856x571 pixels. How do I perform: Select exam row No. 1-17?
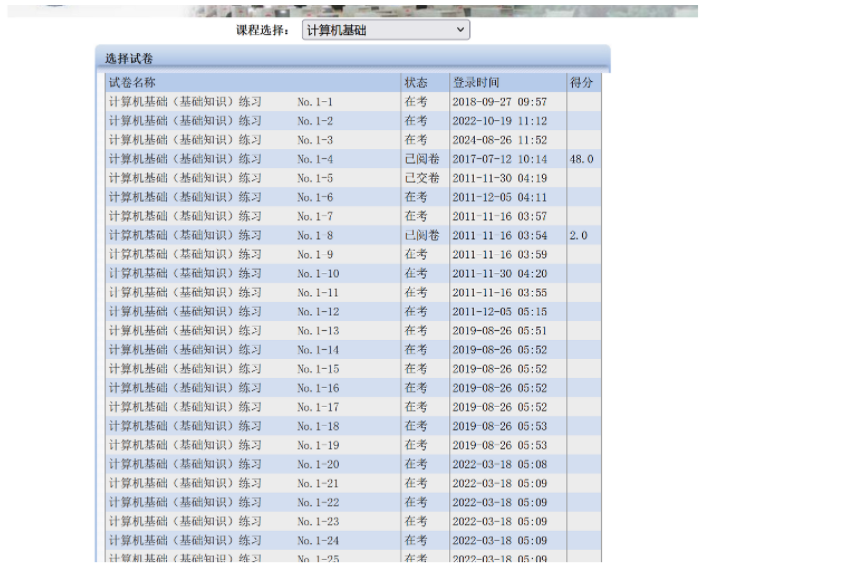[353, 407]
